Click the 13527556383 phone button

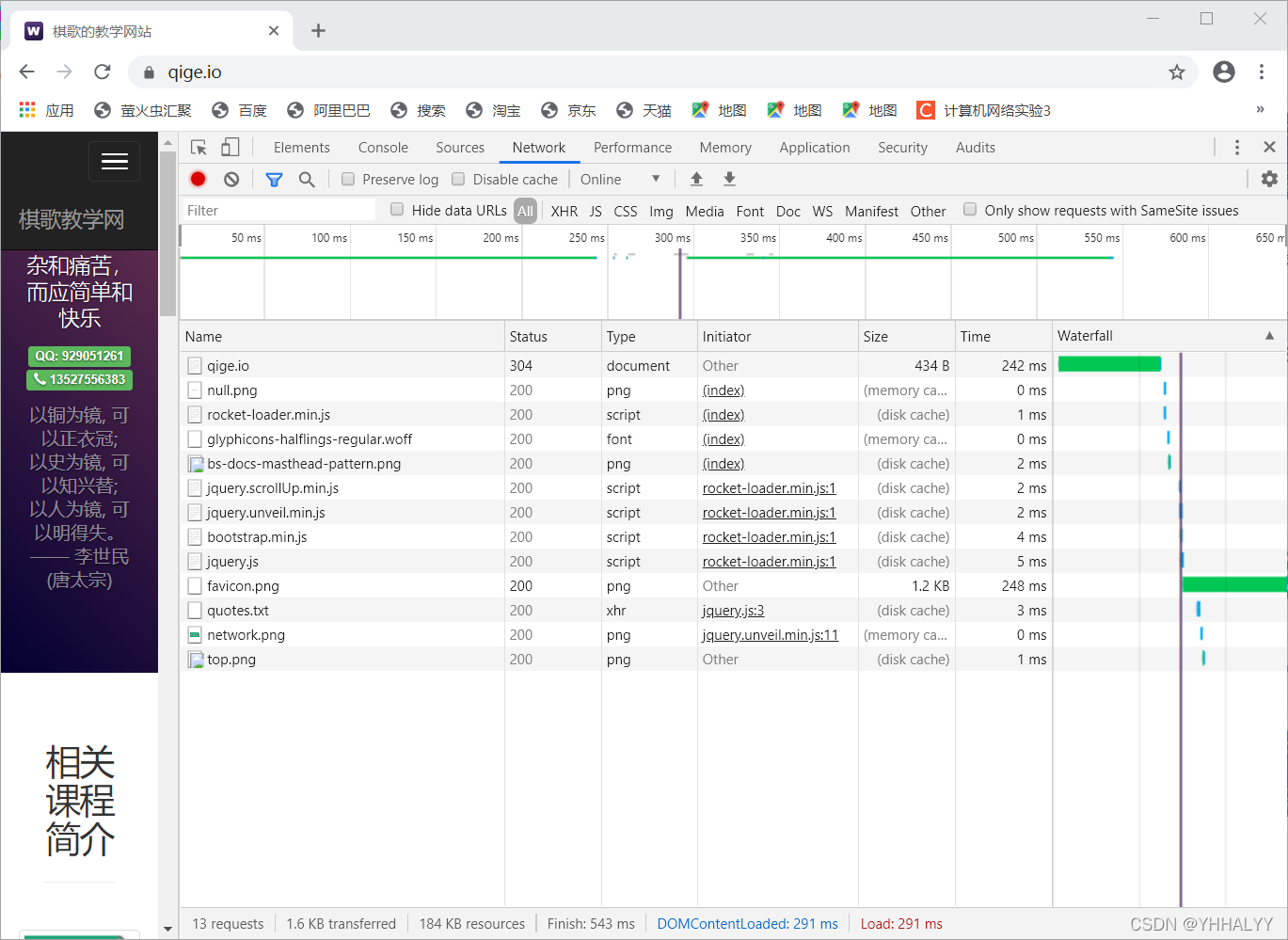coord(79,379)
